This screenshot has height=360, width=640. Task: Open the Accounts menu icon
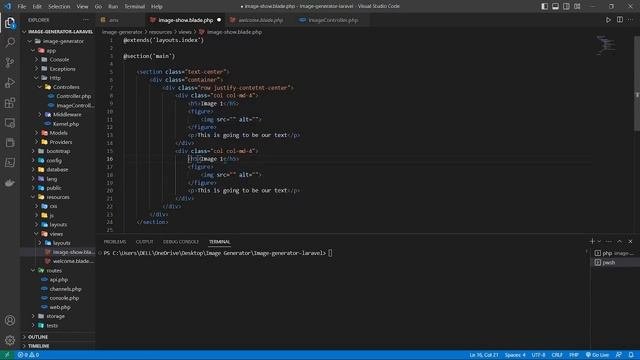point(10,320)
